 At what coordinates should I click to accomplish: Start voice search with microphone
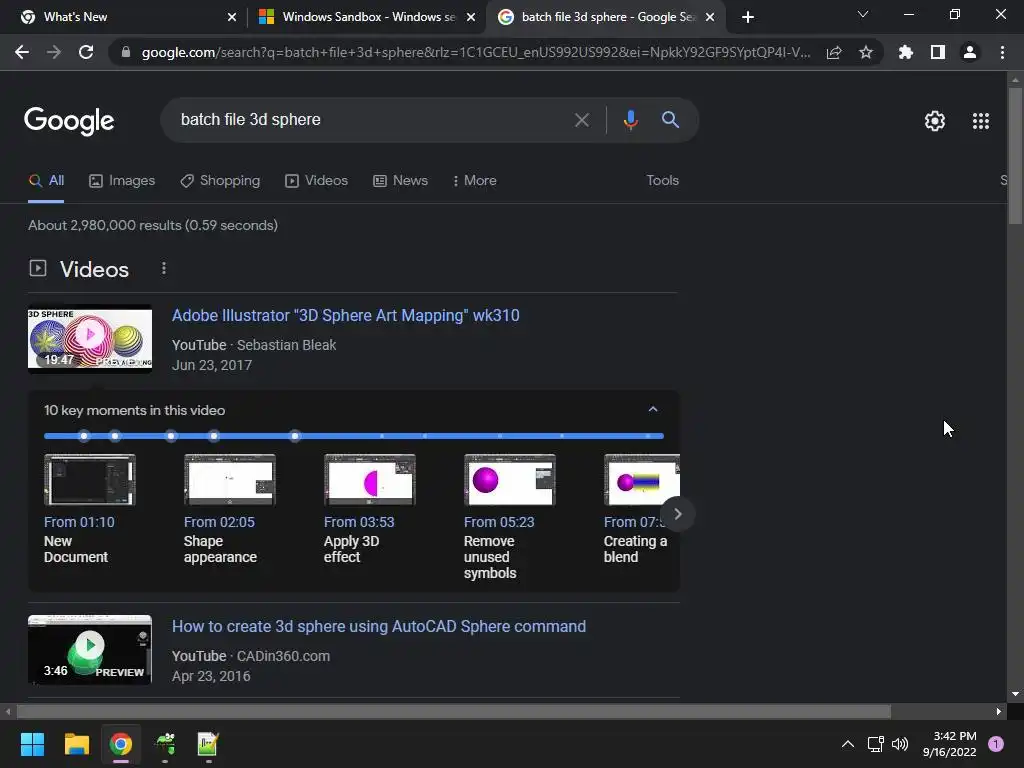pyautogui.click(x=630, y=120)
